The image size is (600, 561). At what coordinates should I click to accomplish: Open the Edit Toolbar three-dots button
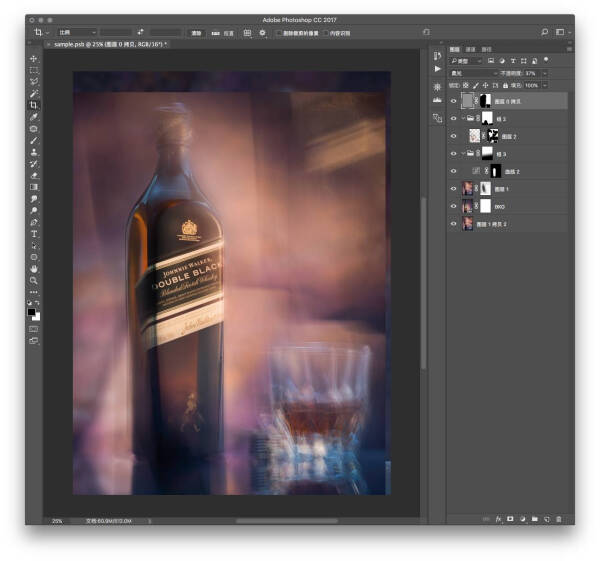34,292
